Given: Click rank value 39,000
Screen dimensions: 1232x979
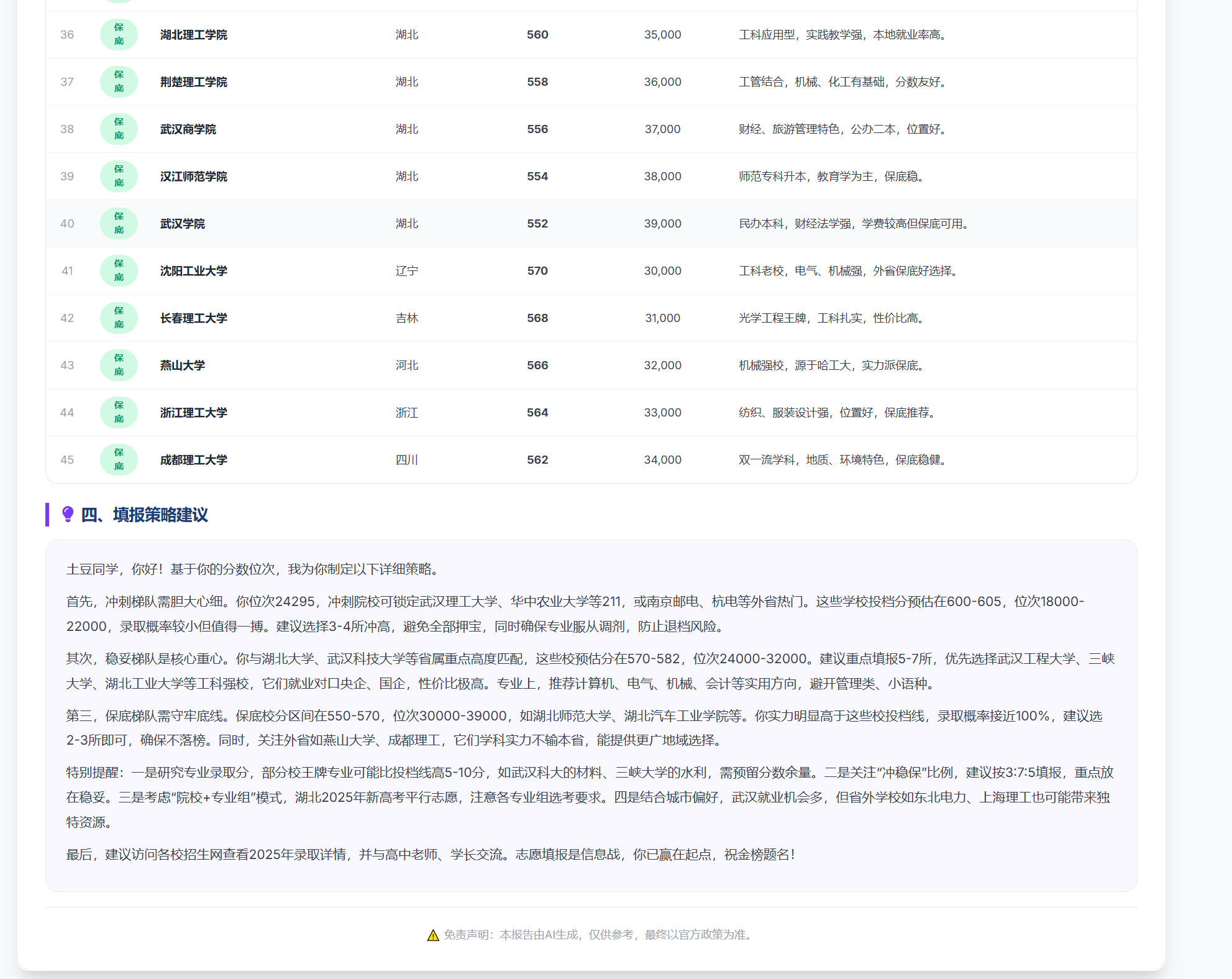Looking at the screenshot, I should click(x=663, y=224).
